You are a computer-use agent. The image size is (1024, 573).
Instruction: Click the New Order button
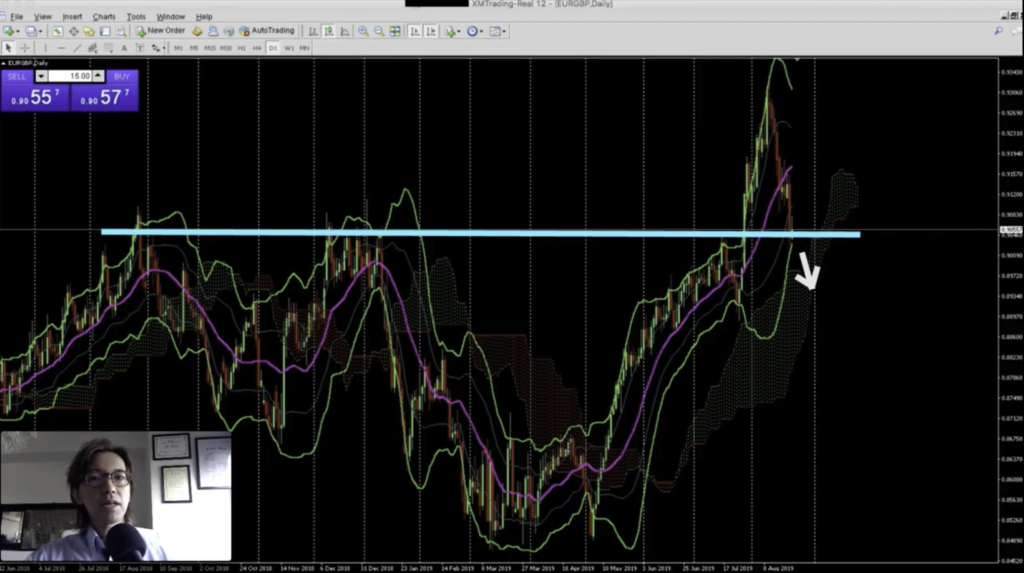[160, 31]
